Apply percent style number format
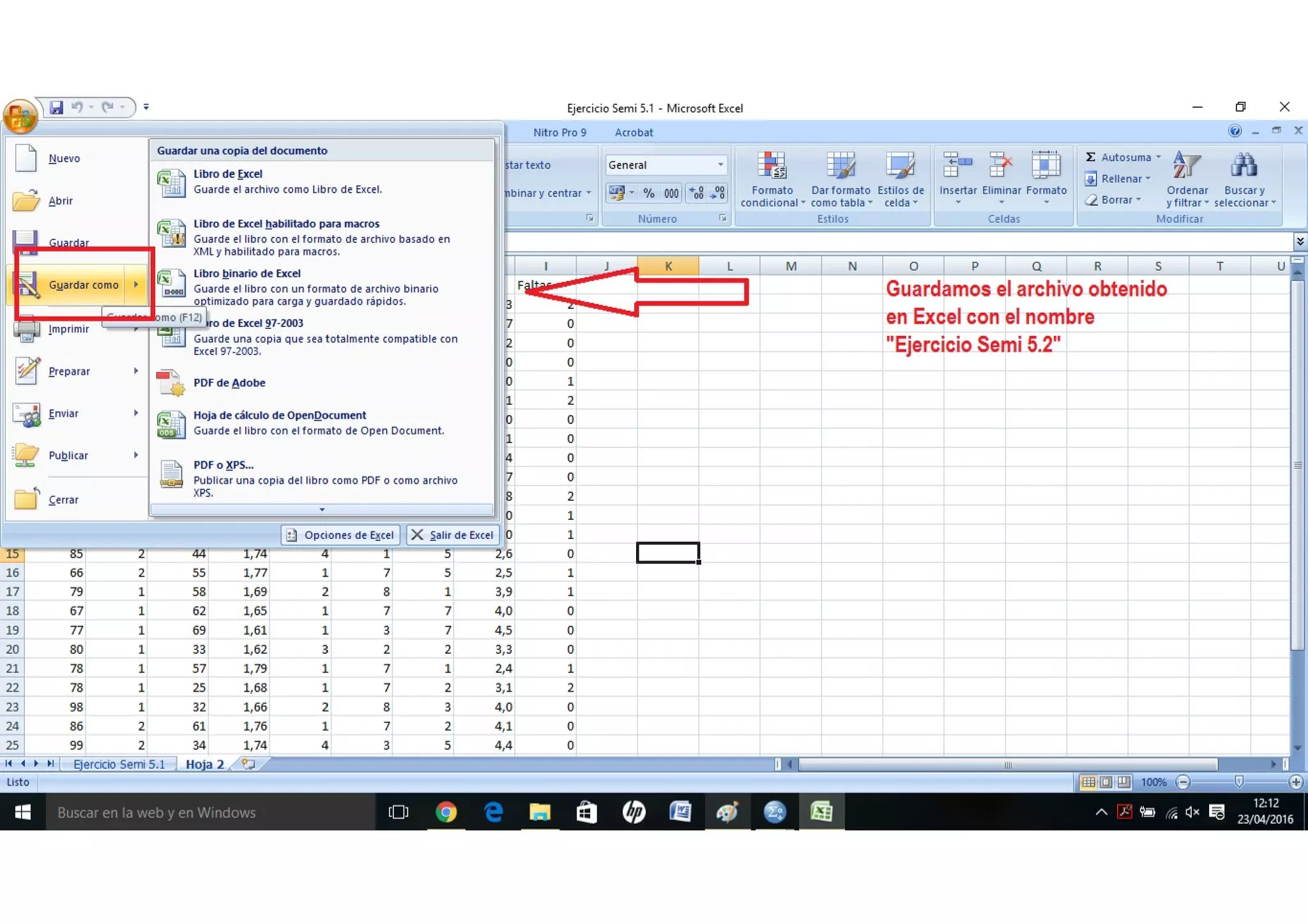Image resolution: width=1308 pixels, height=924 pixels. pos(649,193)
